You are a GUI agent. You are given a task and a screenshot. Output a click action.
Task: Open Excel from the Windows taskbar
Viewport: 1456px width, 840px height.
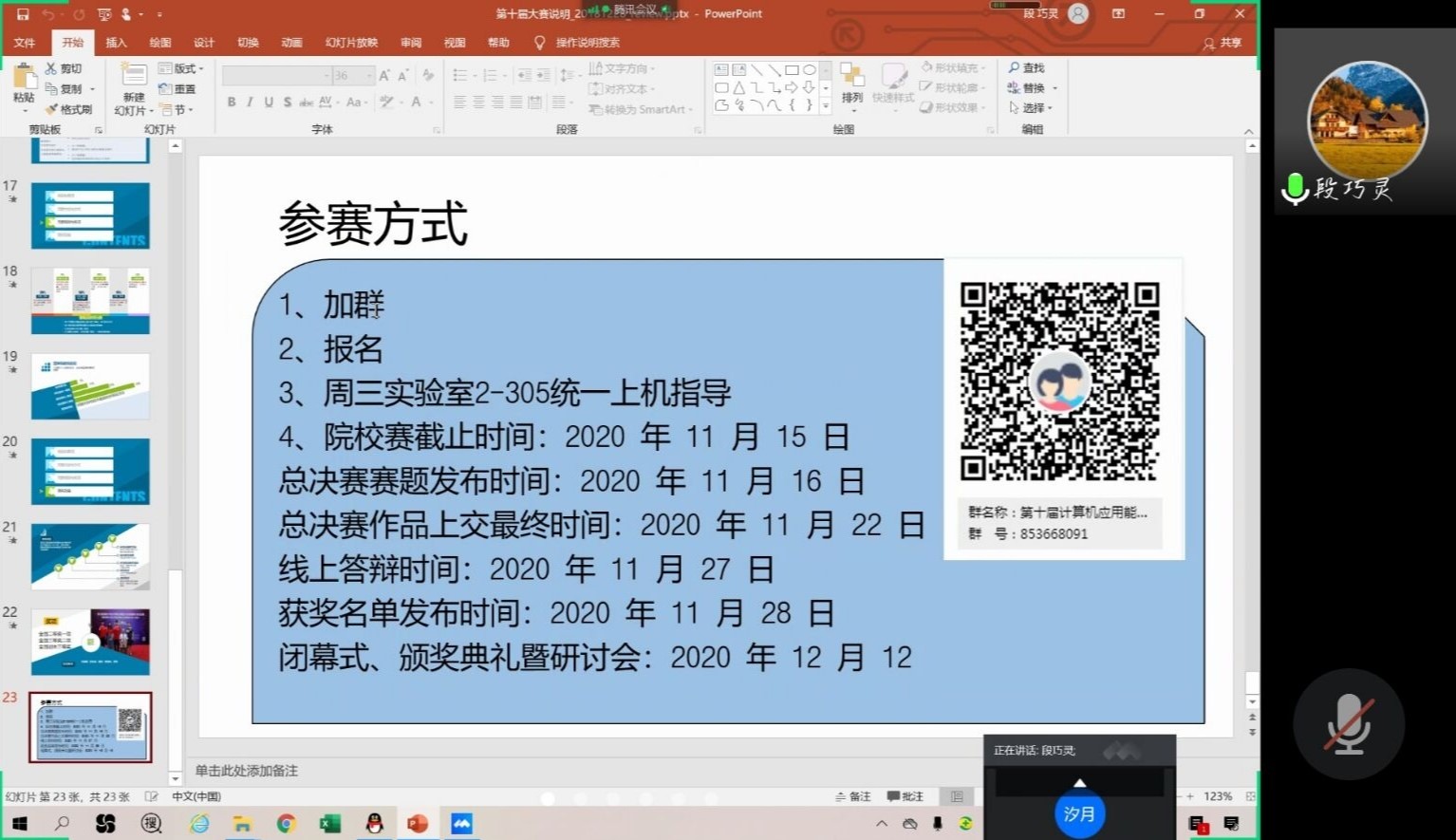[329, 823]
